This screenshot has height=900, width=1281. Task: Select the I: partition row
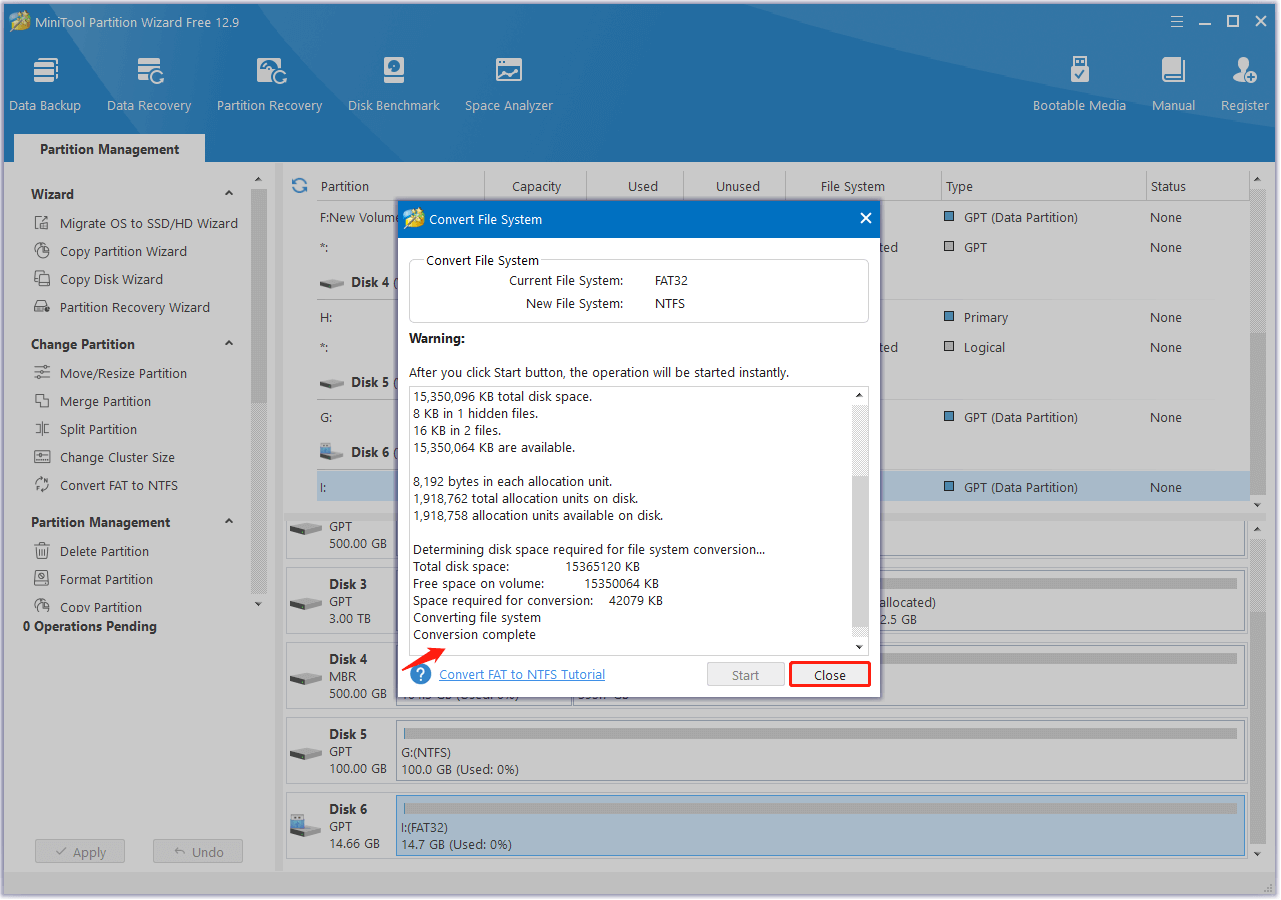tap(783, 487)
